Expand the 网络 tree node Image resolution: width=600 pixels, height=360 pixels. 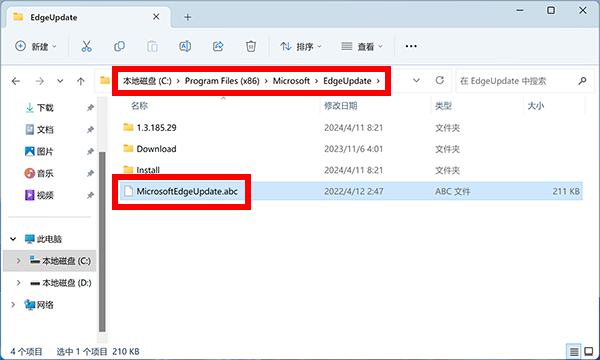coord(13,305)
